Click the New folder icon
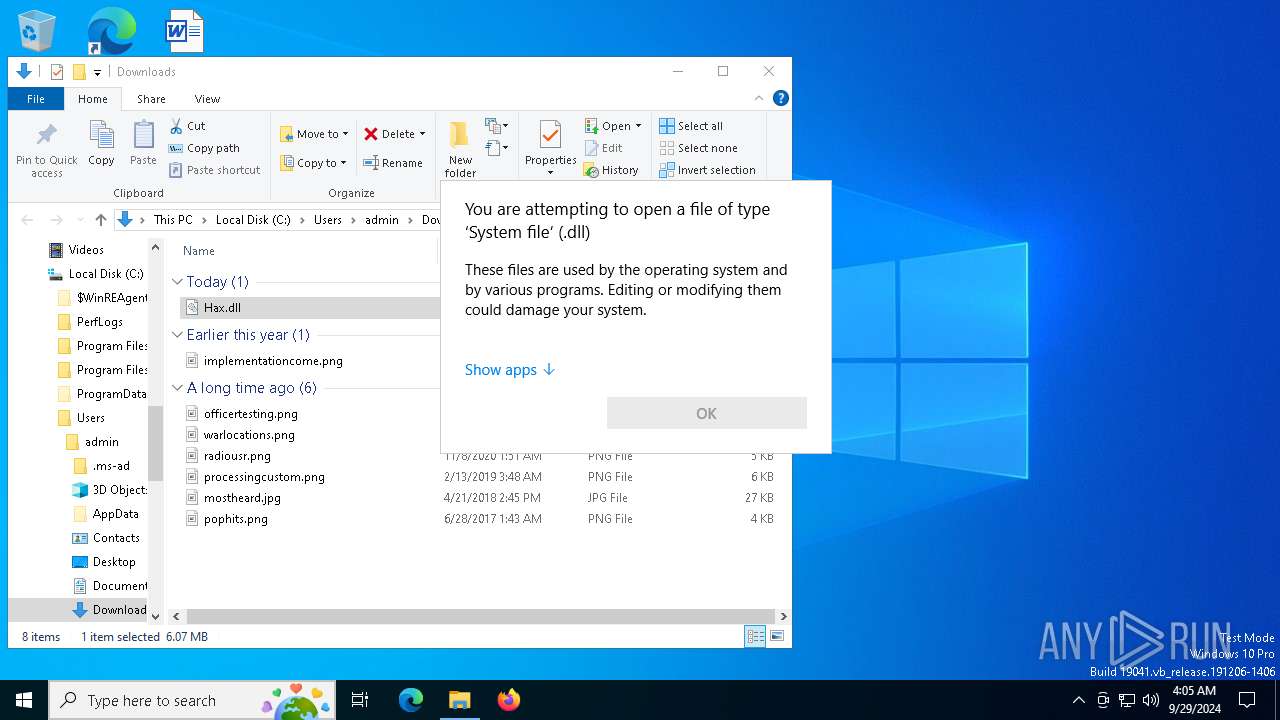This screenshot has height=720, width=1280. [459, 135]
